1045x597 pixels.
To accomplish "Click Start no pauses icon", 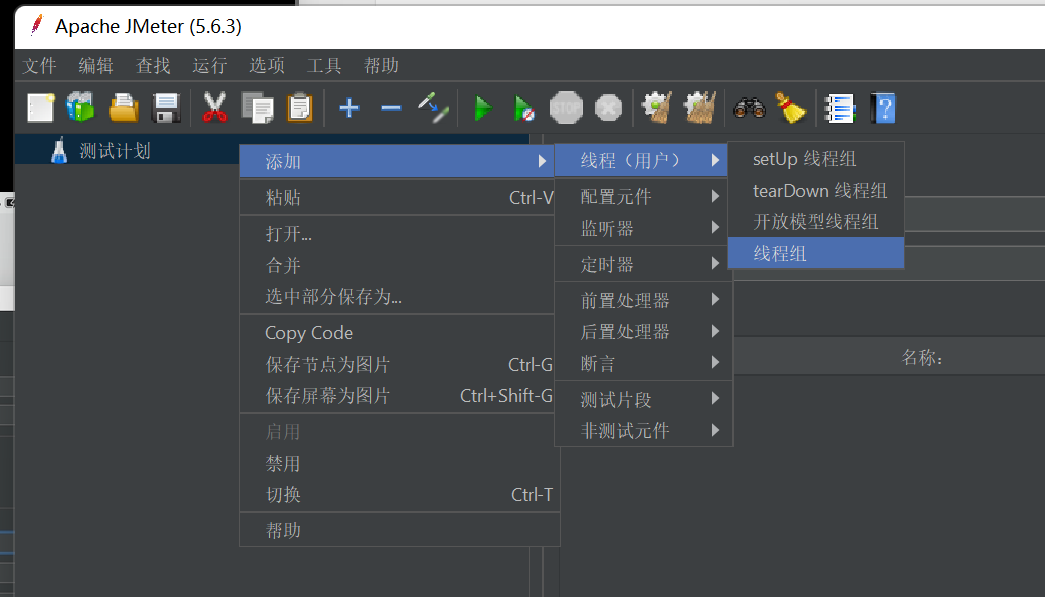I will coord(524,107).
